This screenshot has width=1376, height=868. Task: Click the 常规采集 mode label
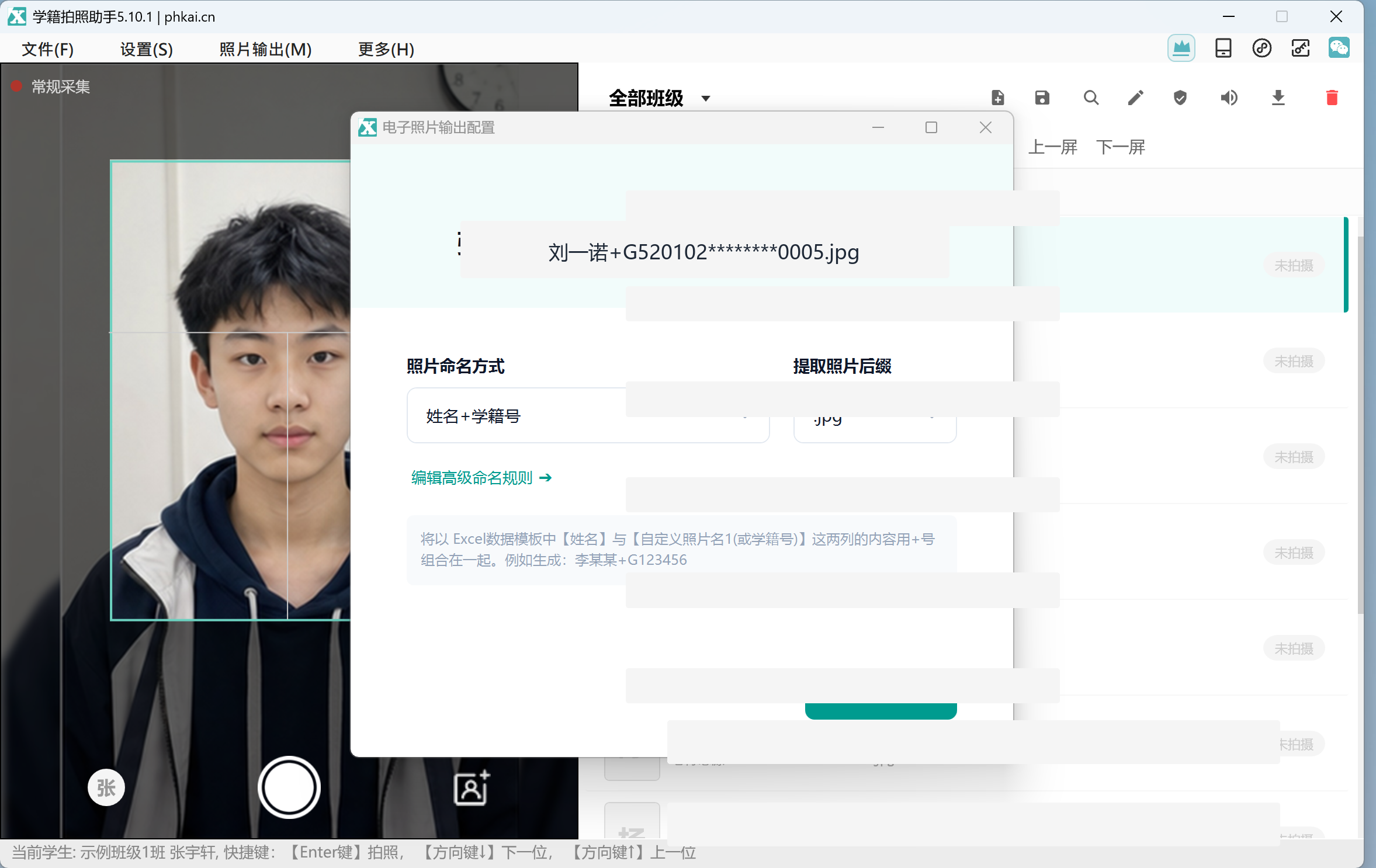[x=61, y=86]
